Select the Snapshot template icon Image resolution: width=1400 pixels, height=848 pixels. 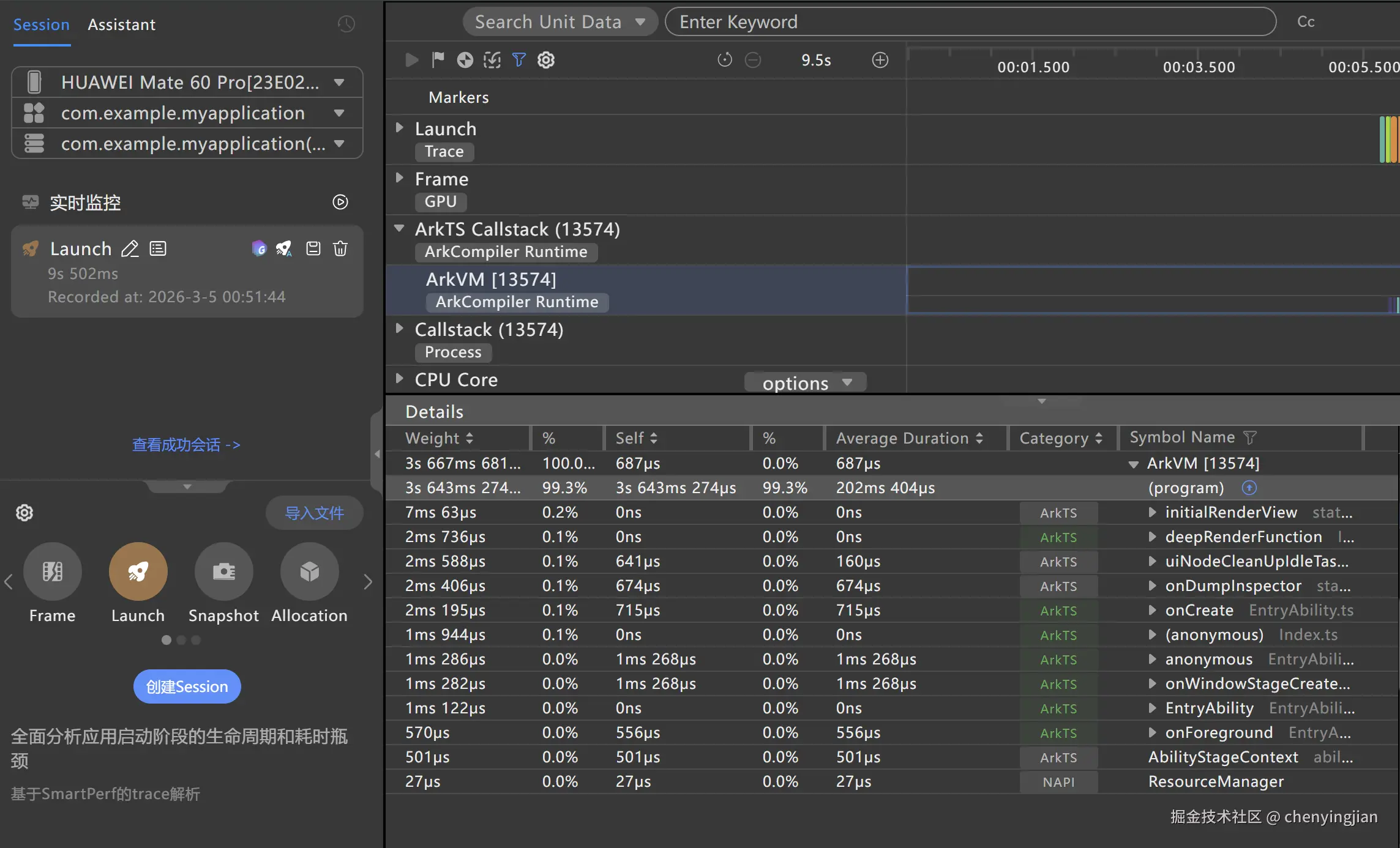point(223,571)
